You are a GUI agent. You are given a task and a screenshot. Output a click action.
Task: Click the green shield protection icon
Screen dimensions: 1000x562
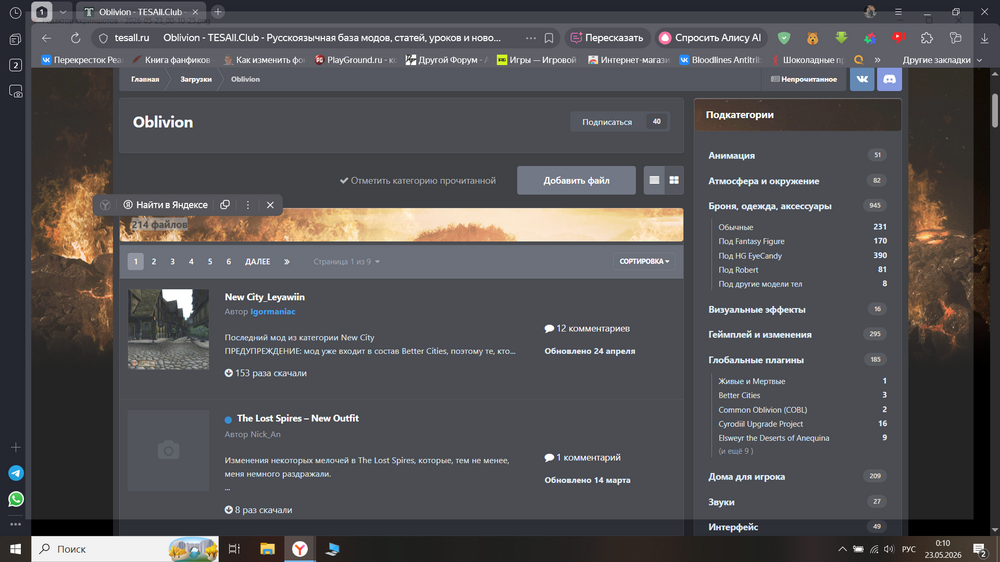coord(784,38)
